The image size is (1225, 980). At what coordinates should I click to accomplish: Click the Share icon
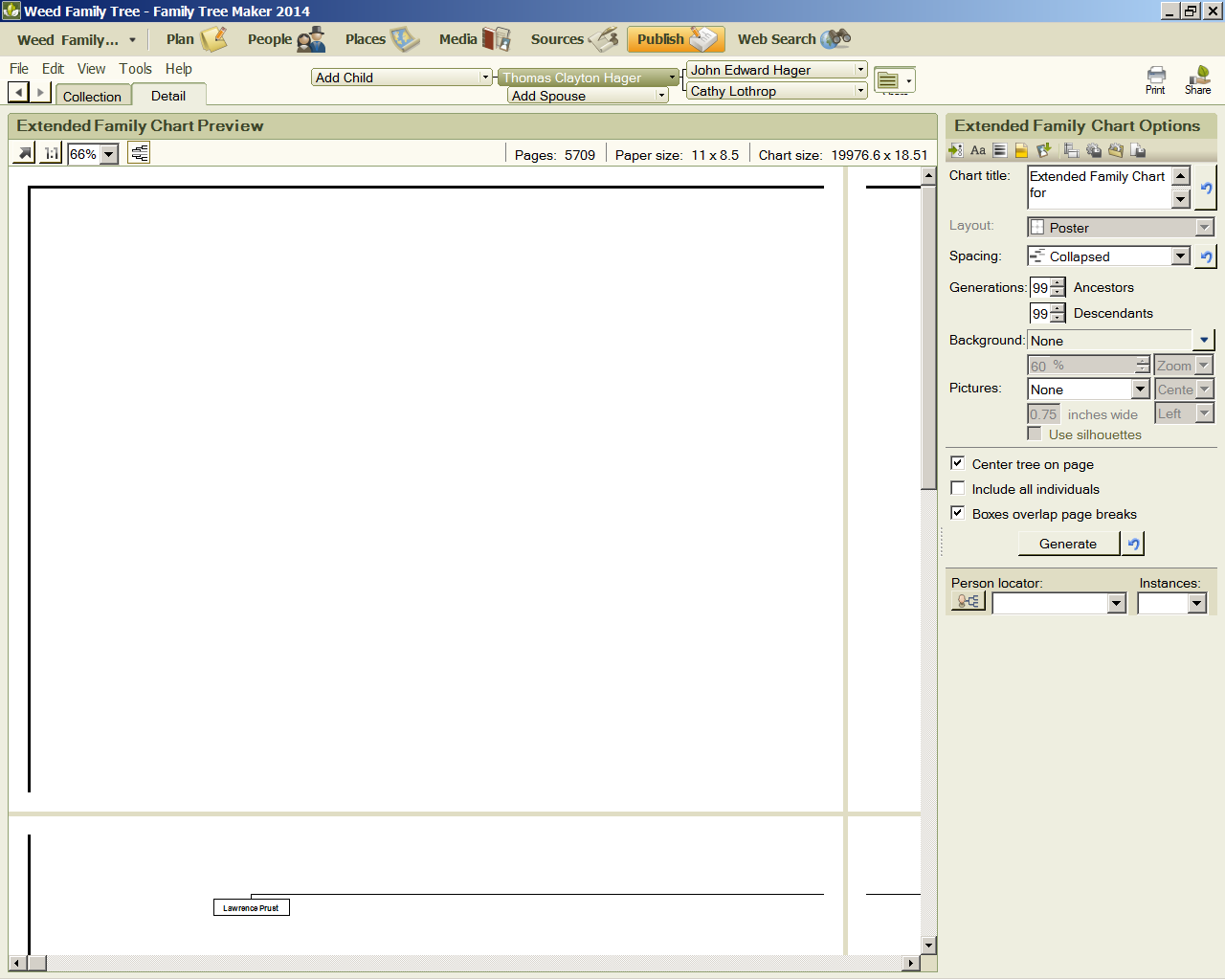1197,80
